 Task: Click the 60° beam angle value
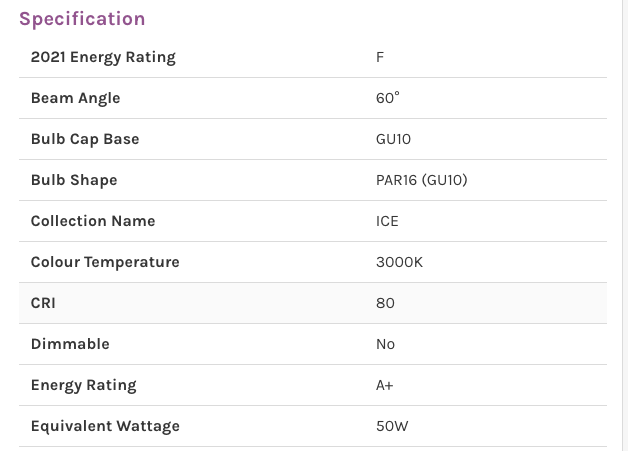pyautogui.click(x=388, y=98)
